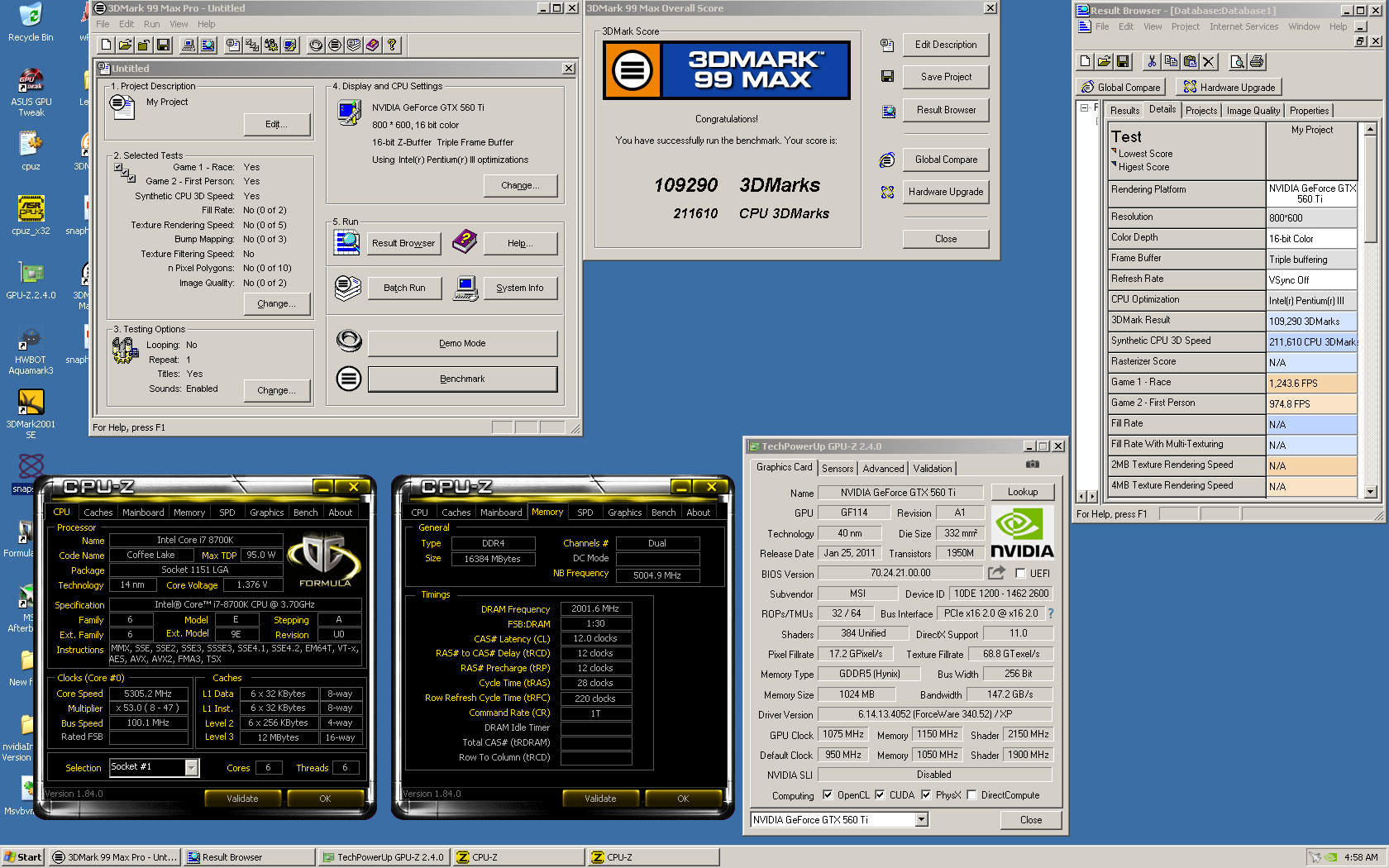Click Save Project button in score window
The image size is (1389, 868).
coord(946,77)
